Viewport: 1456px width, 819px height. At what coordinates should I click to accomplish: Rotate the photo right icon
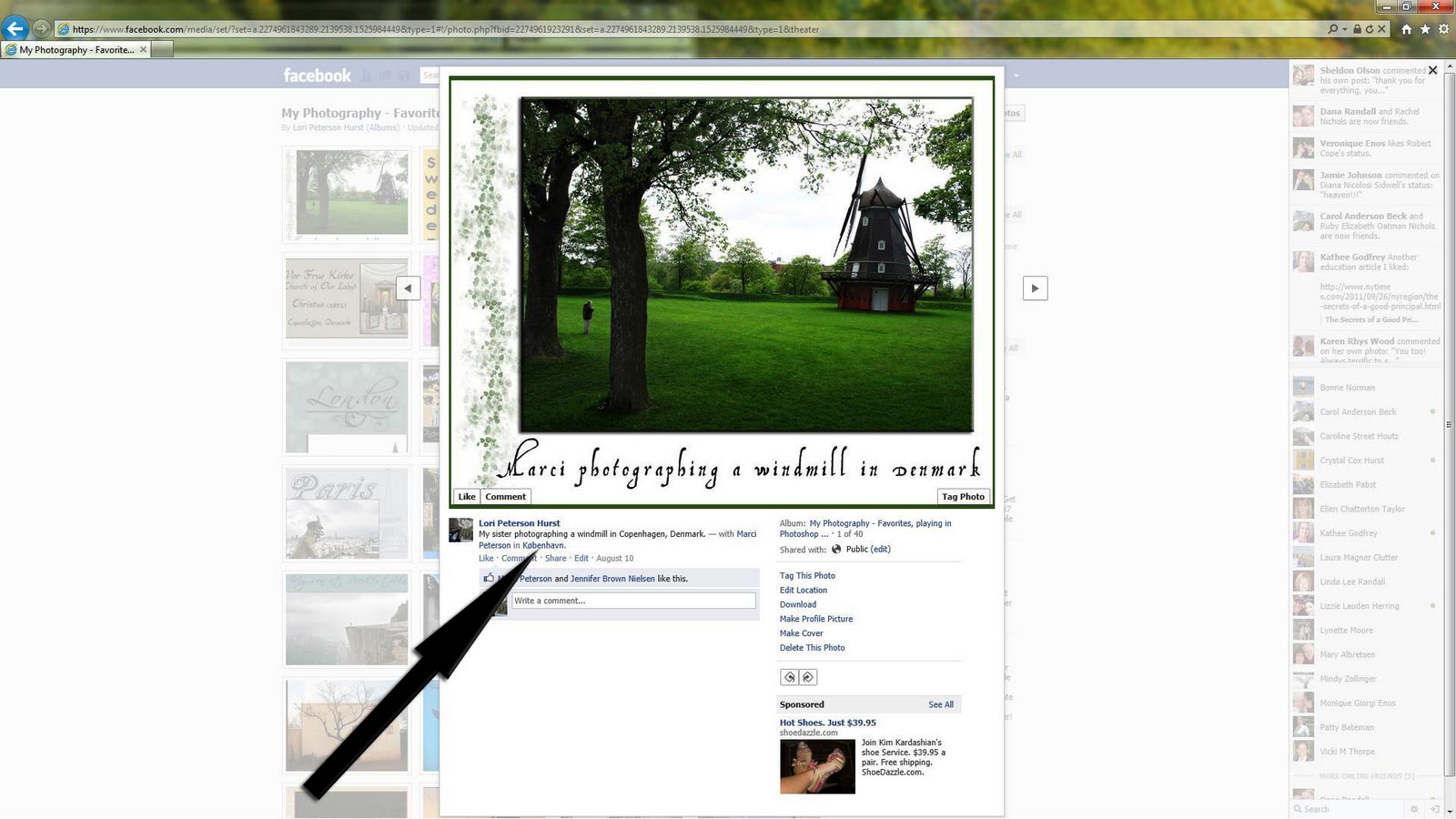tap(808, 677)
